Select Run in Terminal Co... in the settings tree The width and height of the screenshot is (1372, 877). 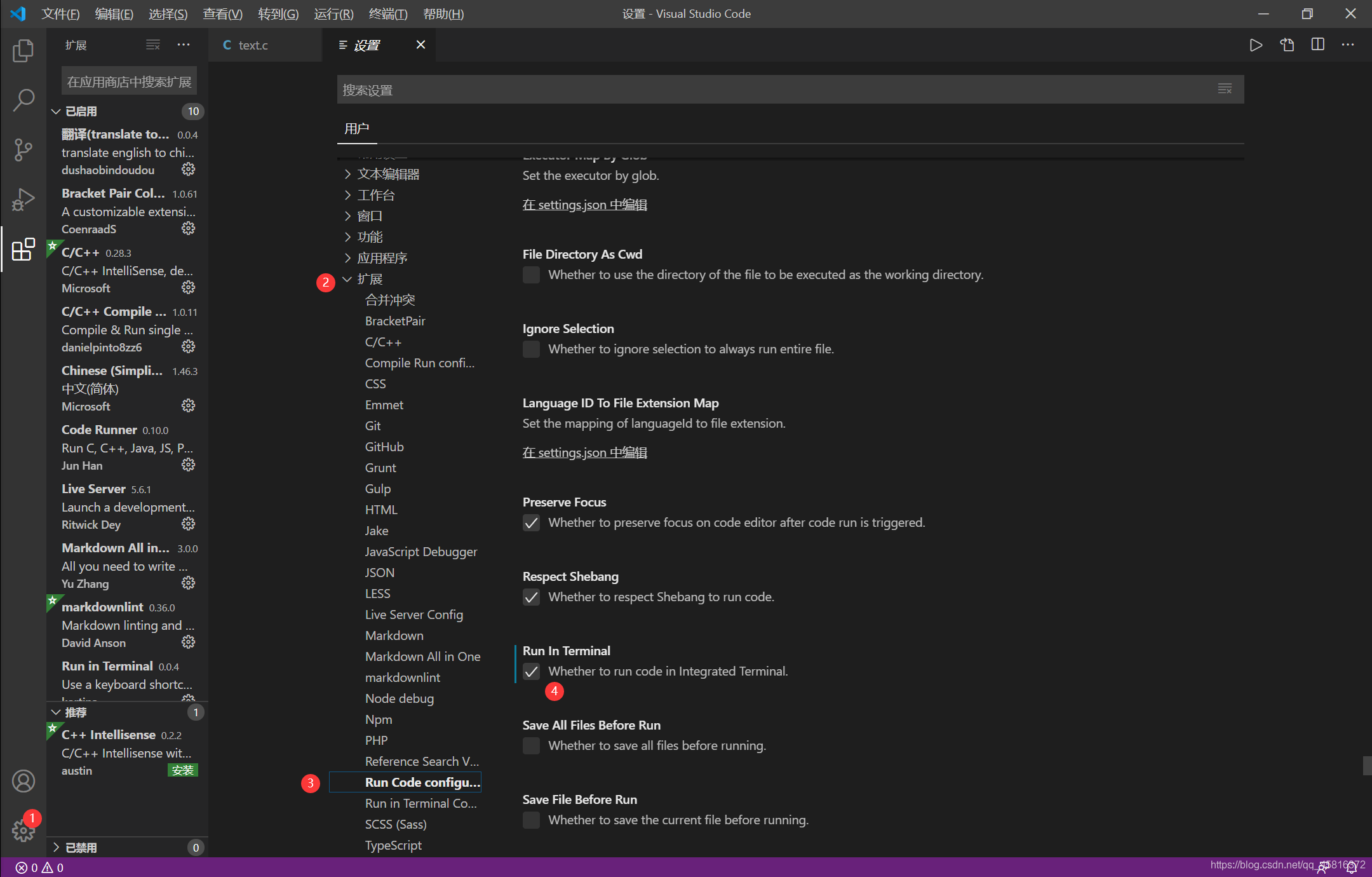coord(420,803)
